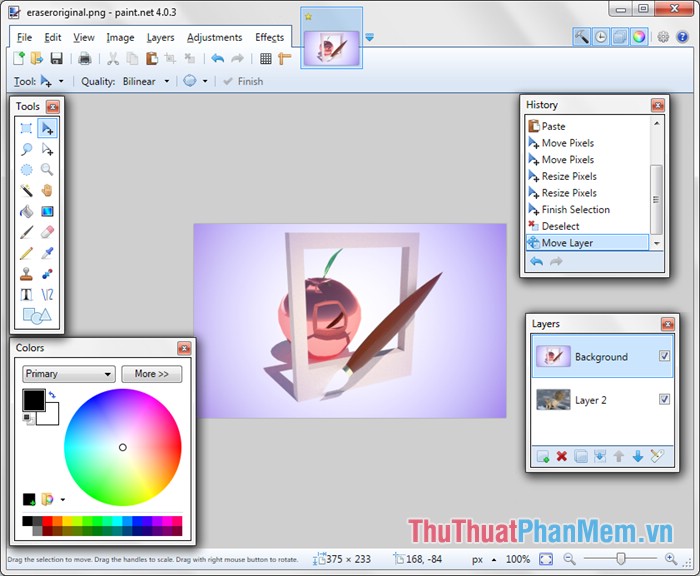Open the Adjustments menu
Viewport: 700px width, 576px height.
[214, 38]
